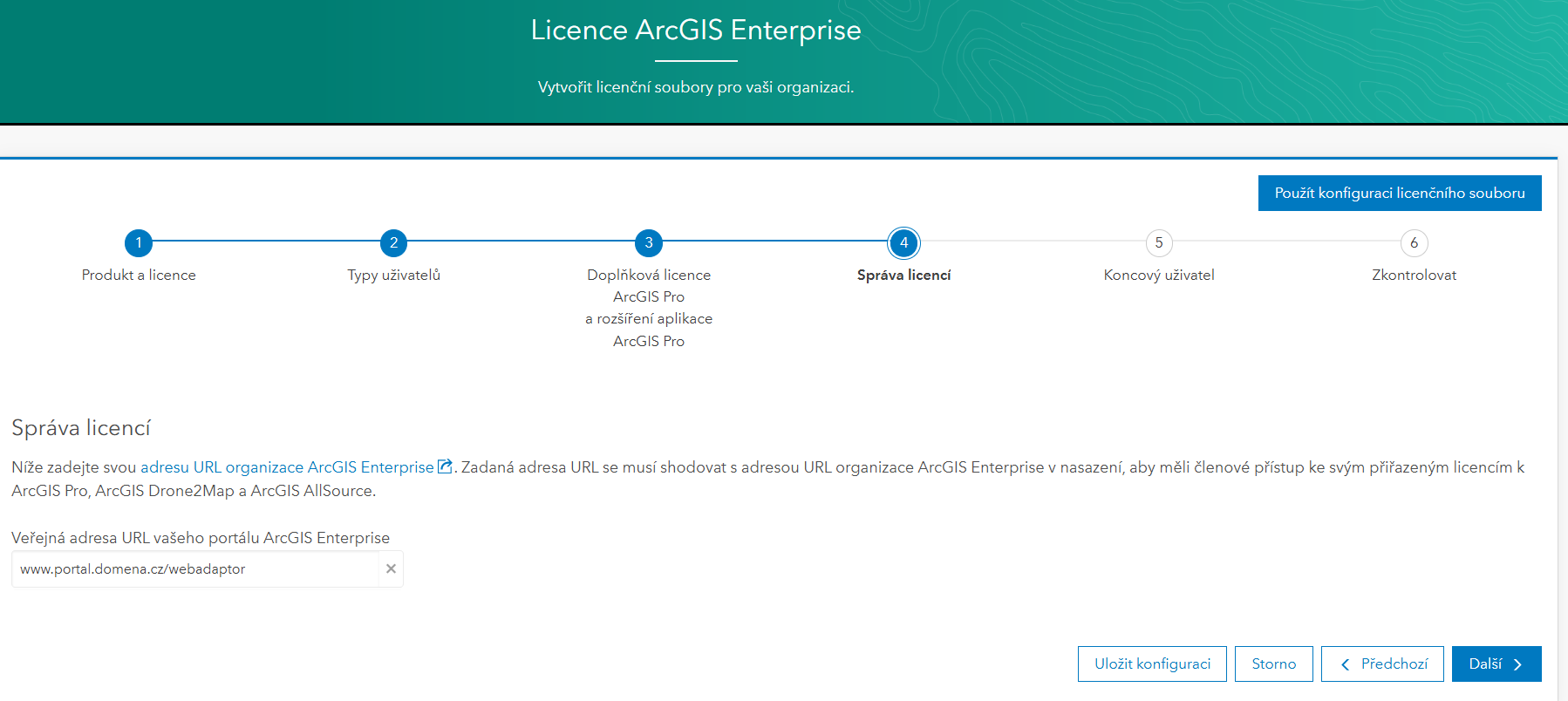Click the Správa licencí section heading
Image resolution: width=1568 pixels, height=701 pixels.
point(81,427)
